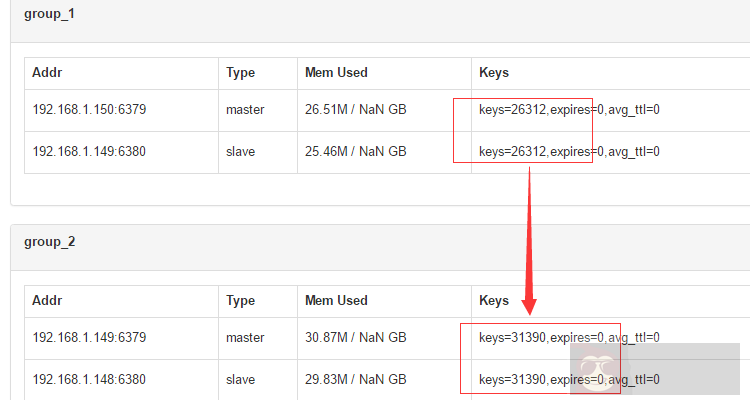
Task: Click the Addr column header in group_1
Action: click(x=47, y=73)
